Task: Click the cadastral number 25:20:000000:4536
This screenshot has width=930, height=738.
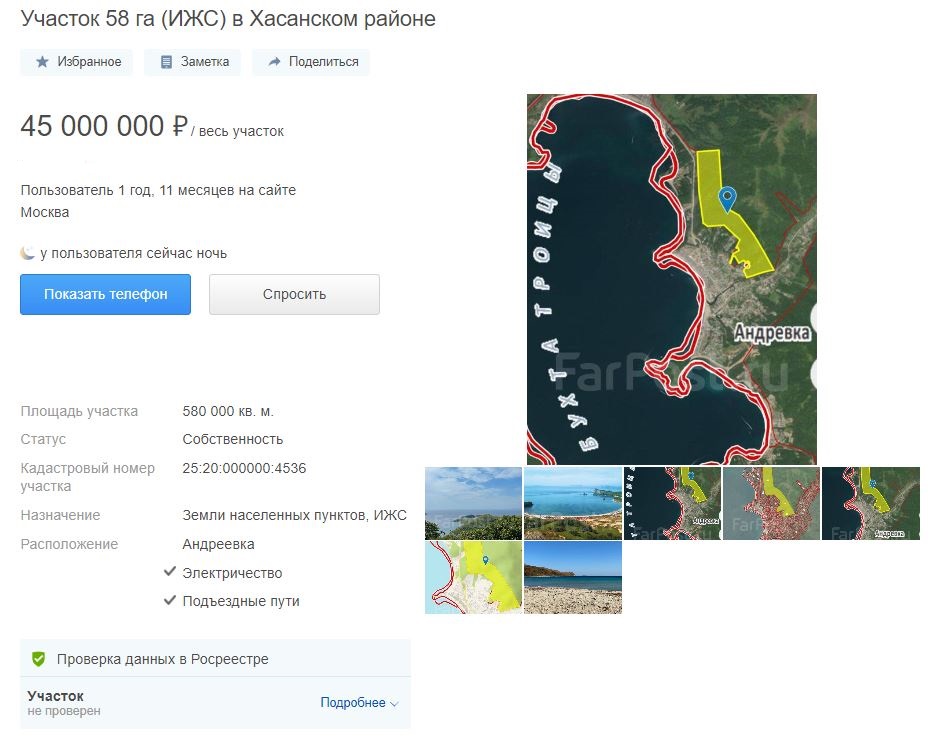Action: (244, 468)
